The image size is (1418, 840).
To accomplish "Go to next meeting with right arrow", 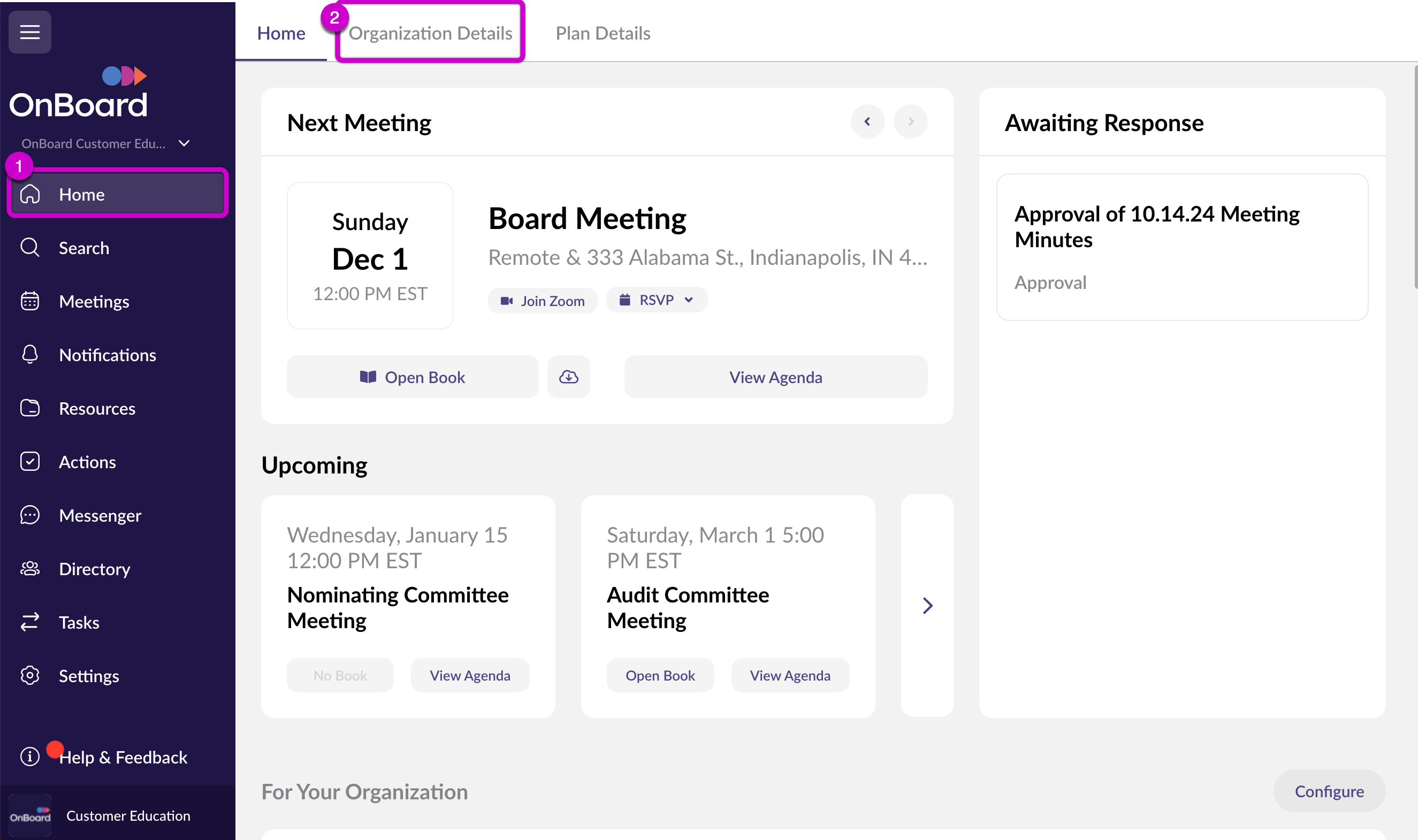I will click(x=910, y=121).
